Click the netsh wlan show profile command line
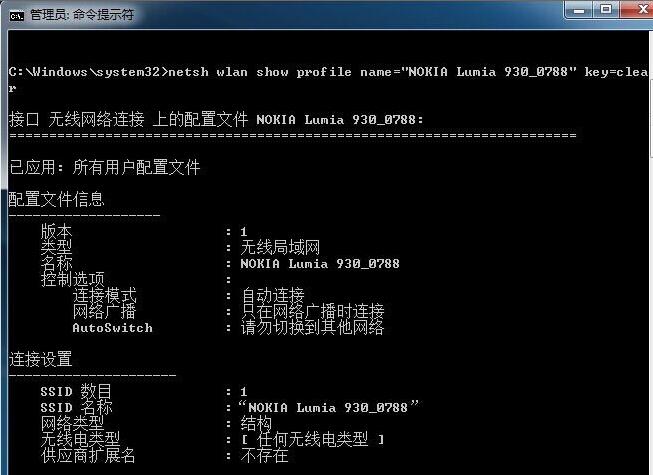Screen dimensions: 653x475 point(328,79)
